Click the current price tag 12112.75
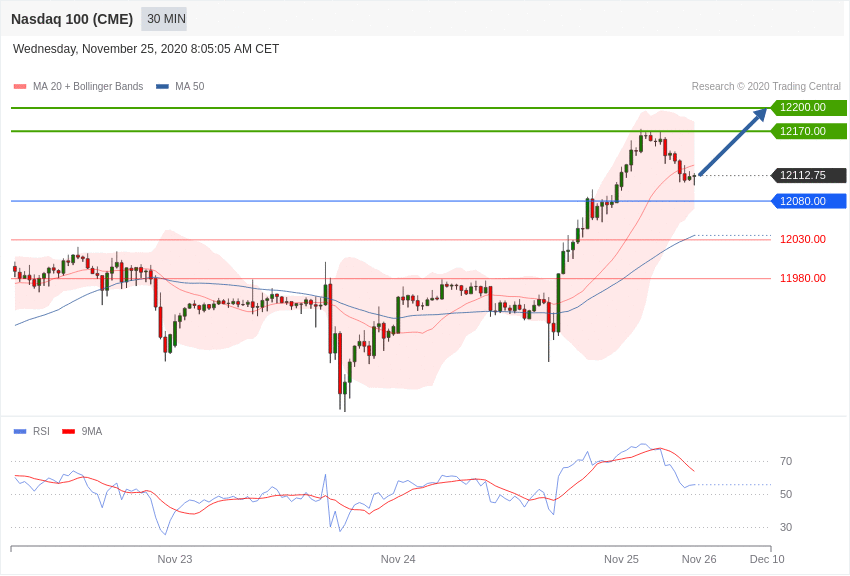The image size is (850, 576). [x=804, y=175]
